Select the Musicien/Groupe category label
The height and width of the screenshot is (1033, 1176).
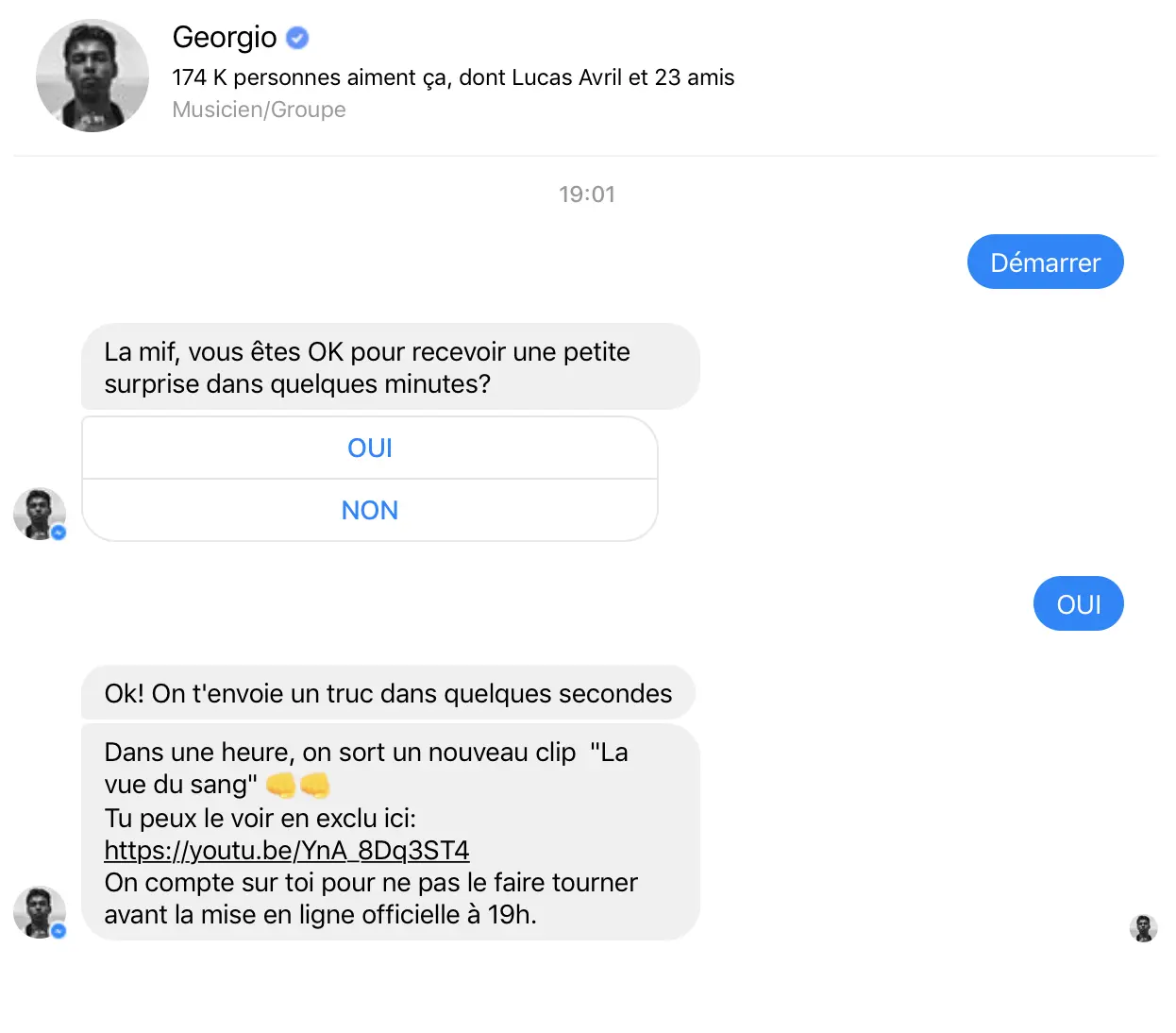(x=259, y=110)
